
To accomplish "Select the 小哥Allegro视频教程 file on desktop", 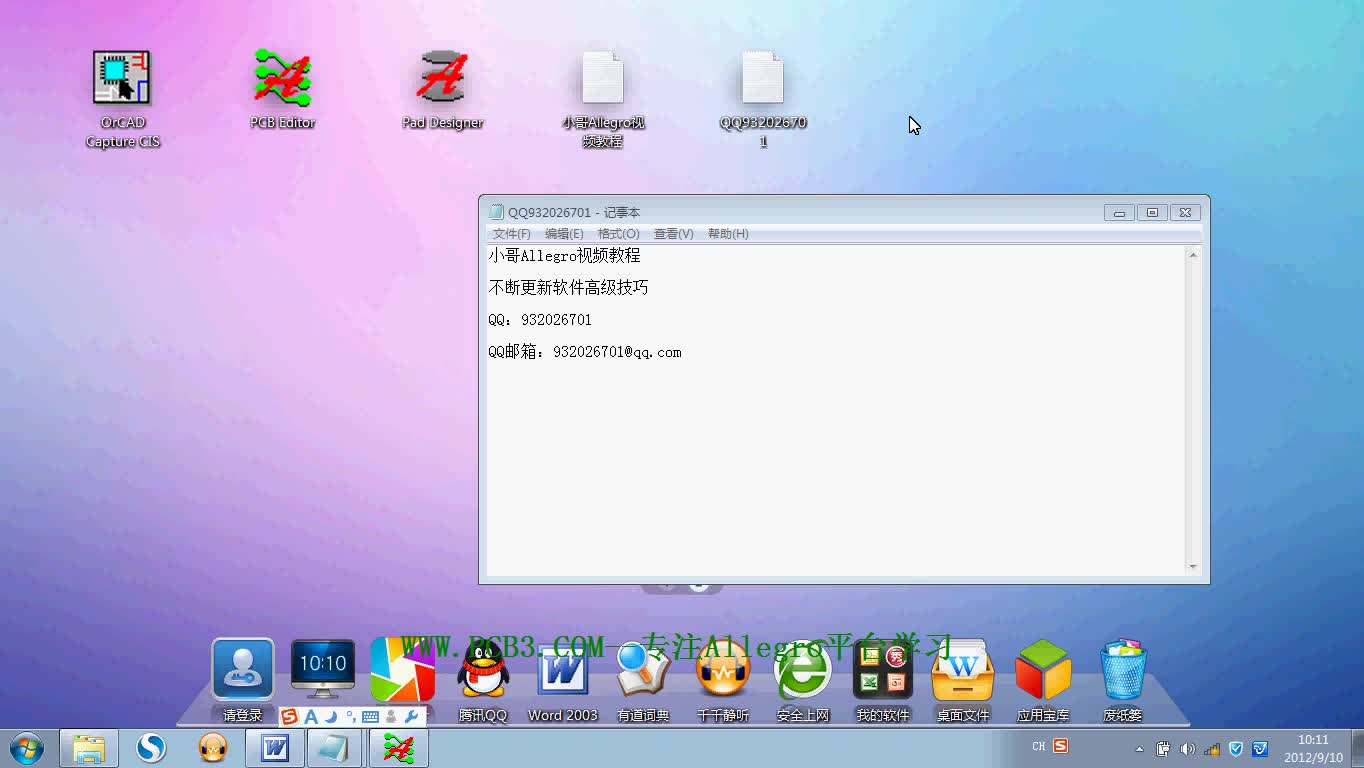I will pyautogui.click(x=603, y=99).
